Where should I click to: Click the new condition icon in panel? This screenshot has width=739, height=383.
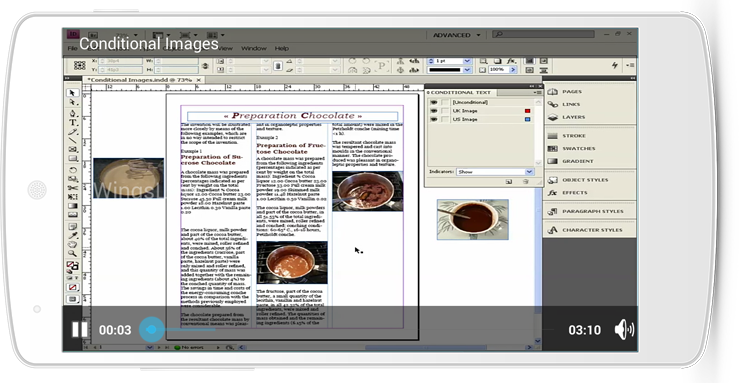tap(509, 182)
